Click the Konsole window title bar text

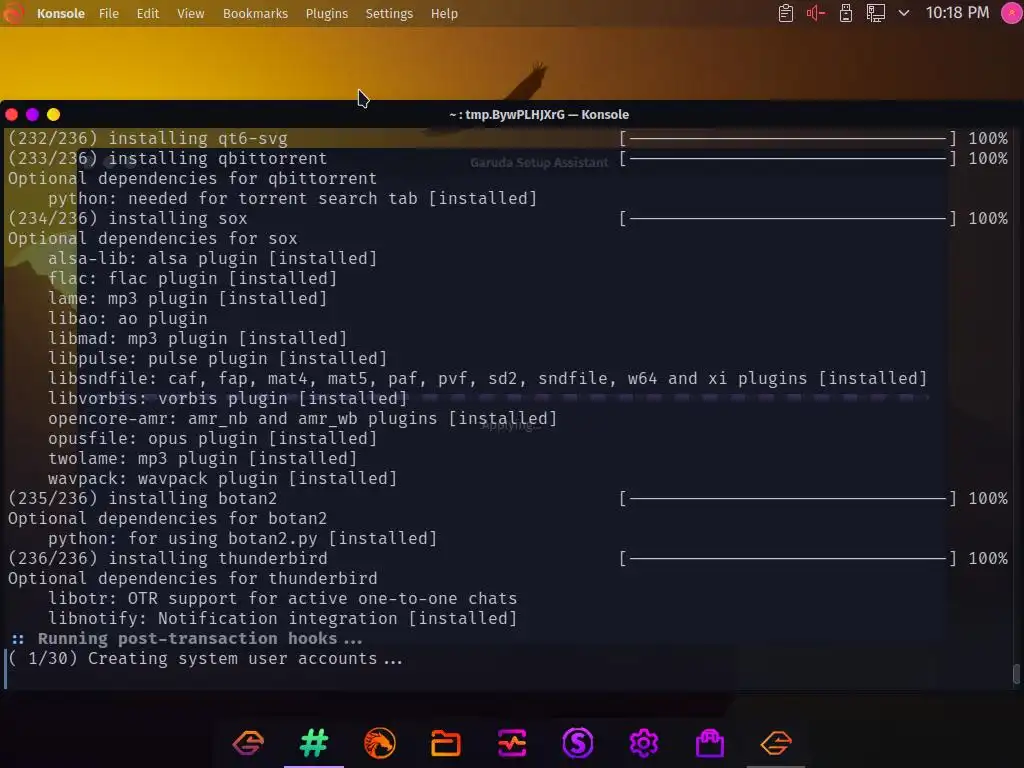(x=539, y=115)
